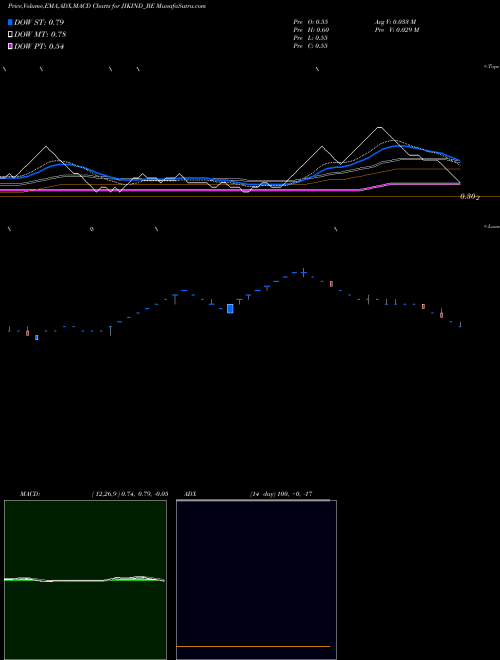Viewport: 500px width, 660px height.
Task: Select the 'DOW PT: 0.54' legend text
Action: tap(39, 47)
